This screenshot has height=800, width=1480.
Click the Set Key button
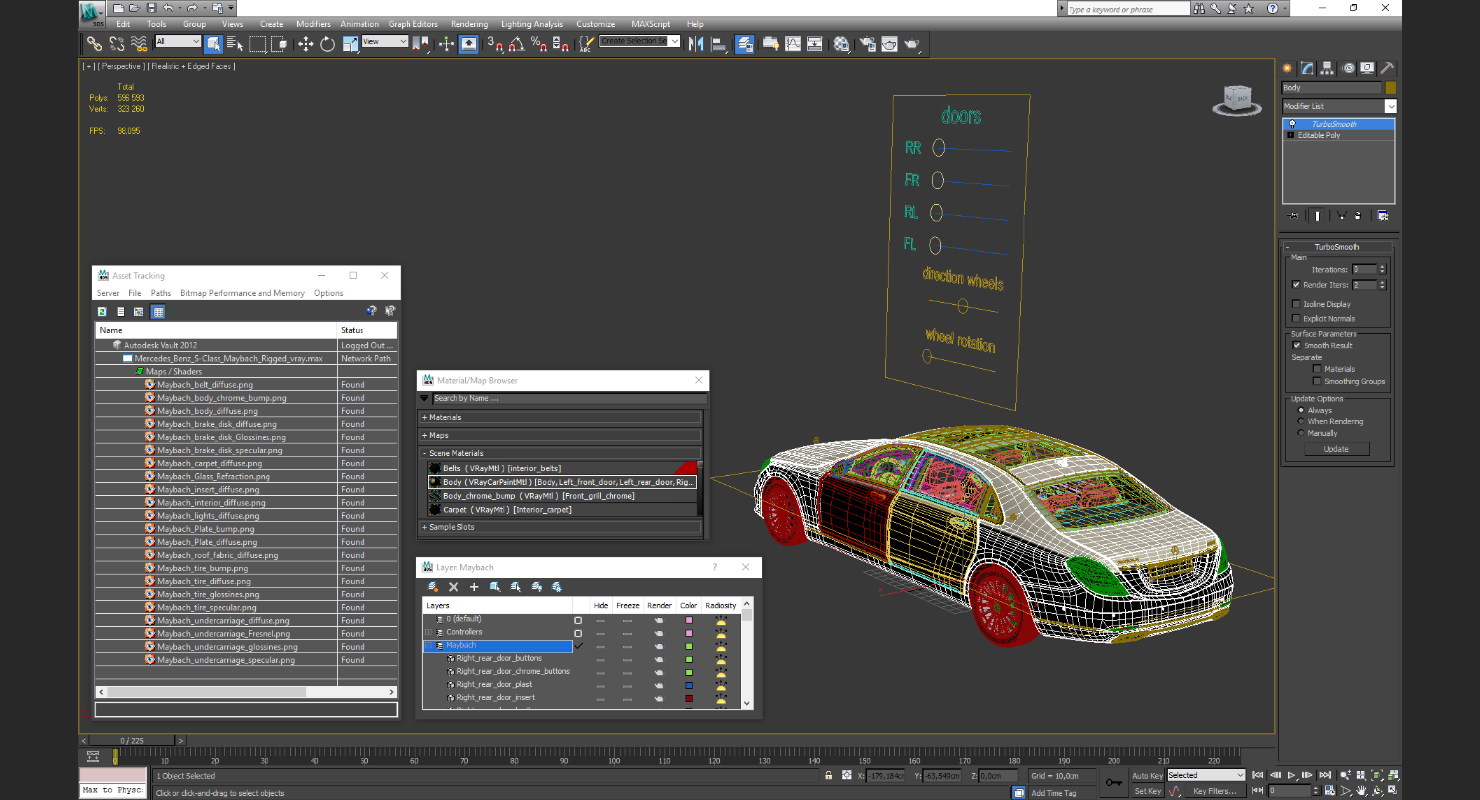[1148, 791]
